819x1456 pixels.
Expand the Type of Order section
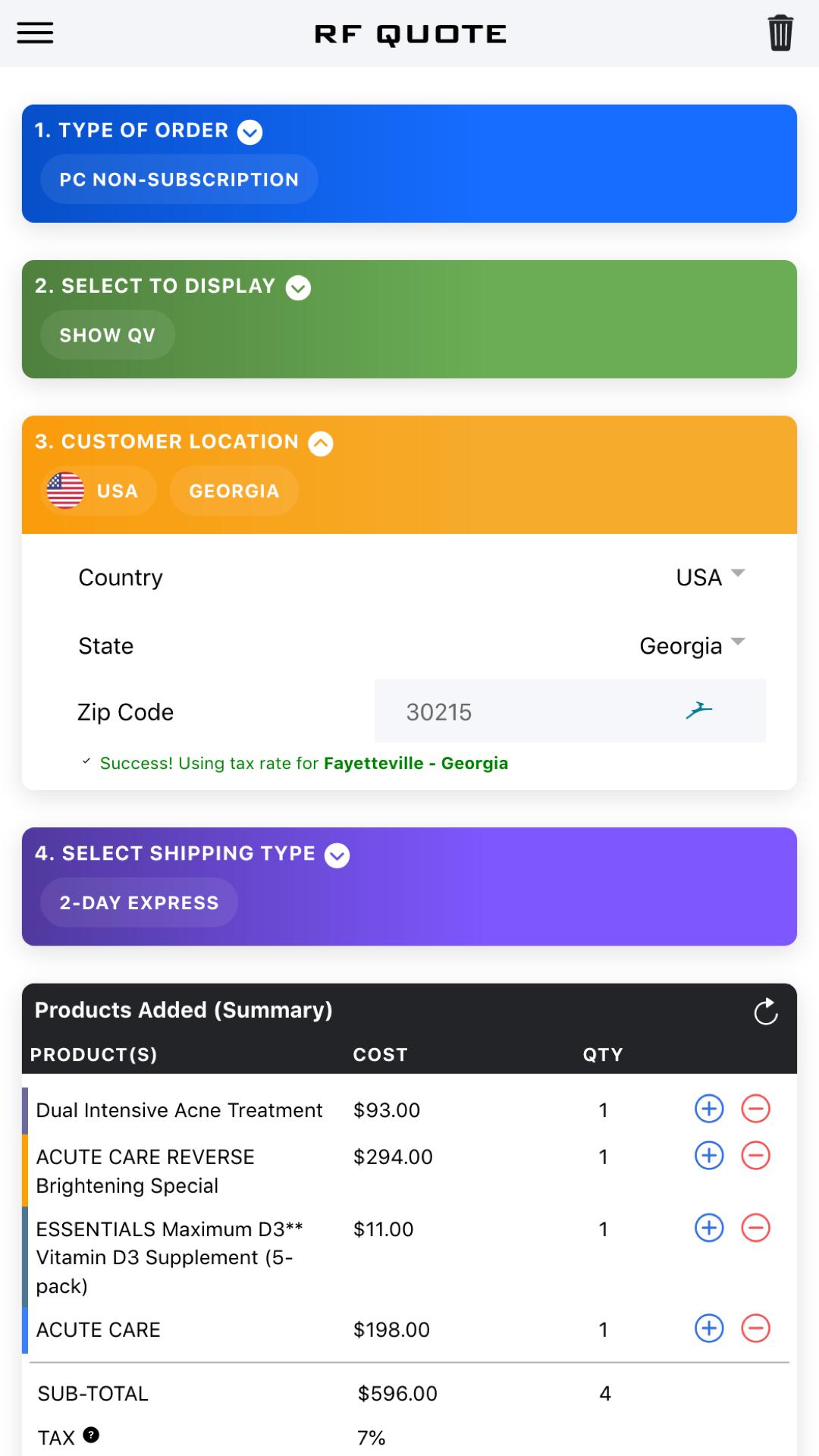coord(250,132)
